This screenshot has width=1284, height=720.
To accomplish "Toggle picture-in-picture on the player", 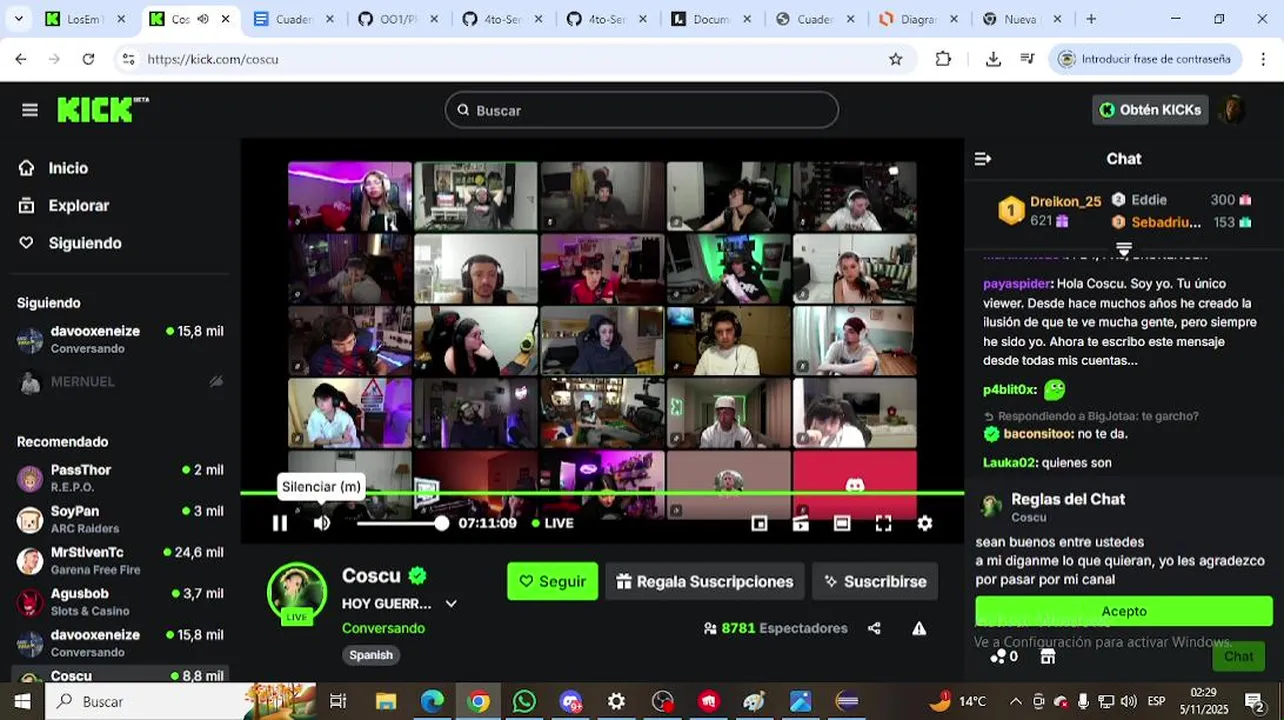I will click(x=759, y=523).
